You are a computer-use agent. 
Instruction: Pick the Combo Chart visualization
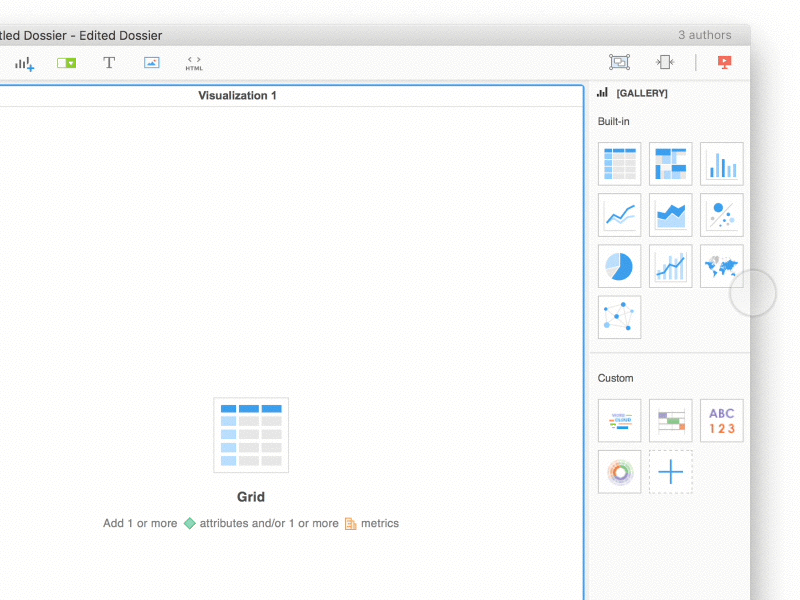click(x=670, y=266)
